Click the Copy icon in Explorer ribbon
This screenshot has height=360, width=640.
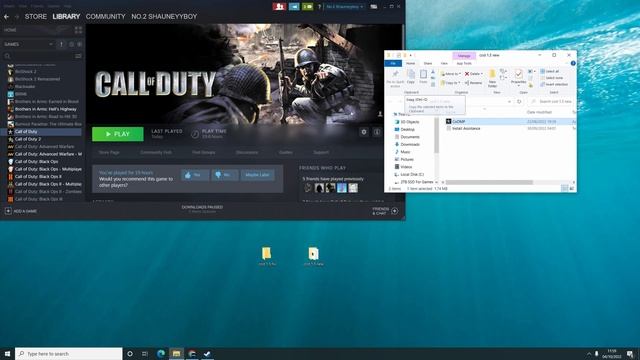click(x=411, y=76)
